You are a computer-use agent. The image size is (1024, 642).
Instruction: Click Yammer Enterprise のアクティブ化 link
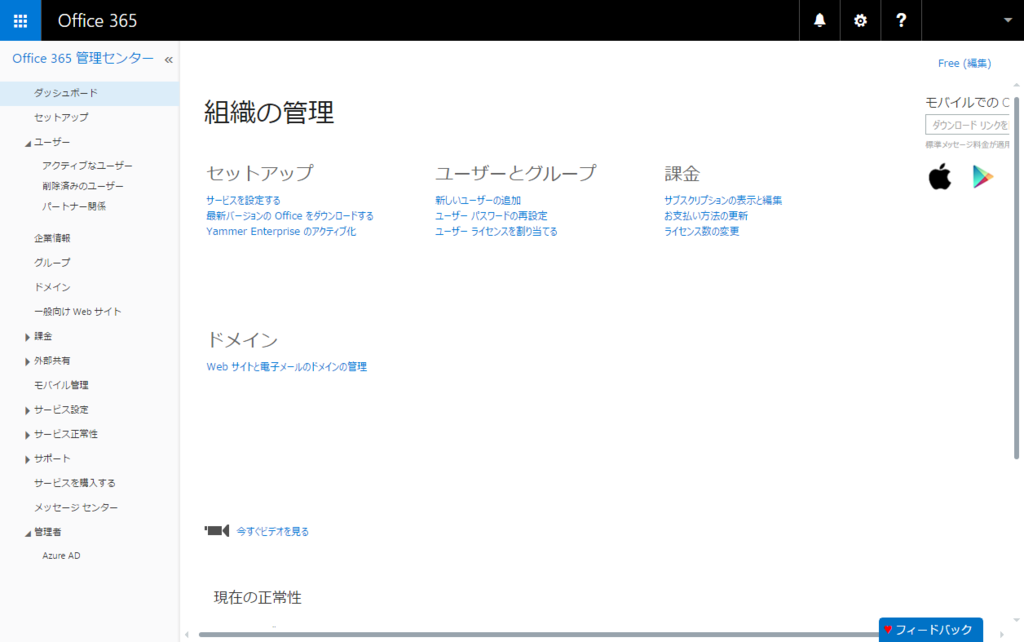click(x=281, y=232)
